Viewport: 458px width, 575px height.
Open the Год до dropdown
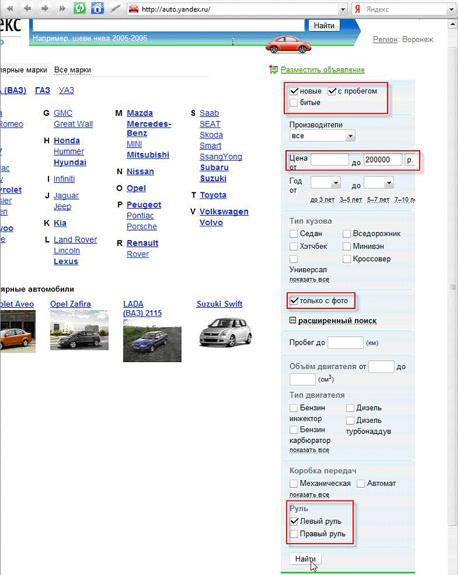tap(379, 182)
